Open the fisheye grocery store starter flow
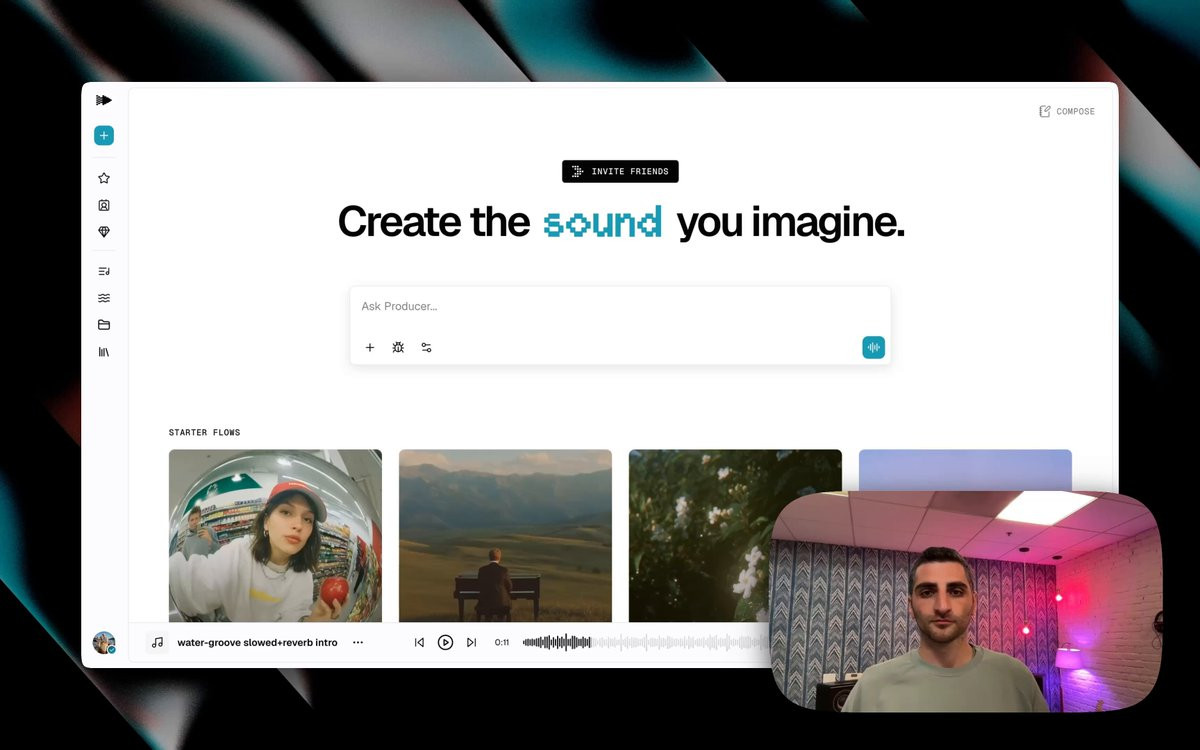The width and height of the screenshot is (1200, 750). pos(275,536)
